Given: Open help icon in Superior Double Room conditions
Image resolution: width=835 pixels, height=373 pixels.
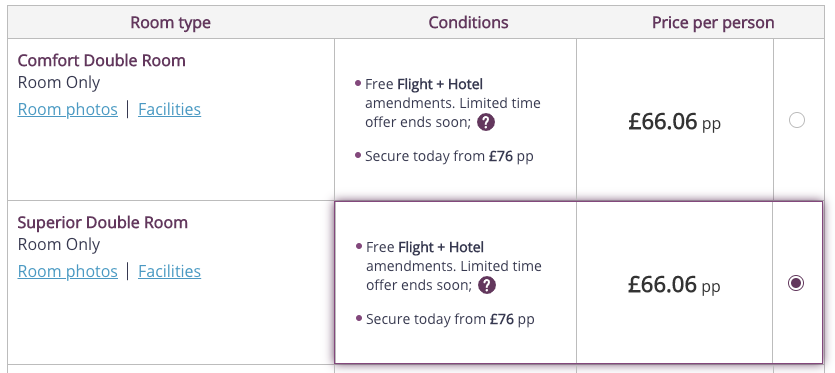Looking at the screenshot, I should 487,285.
